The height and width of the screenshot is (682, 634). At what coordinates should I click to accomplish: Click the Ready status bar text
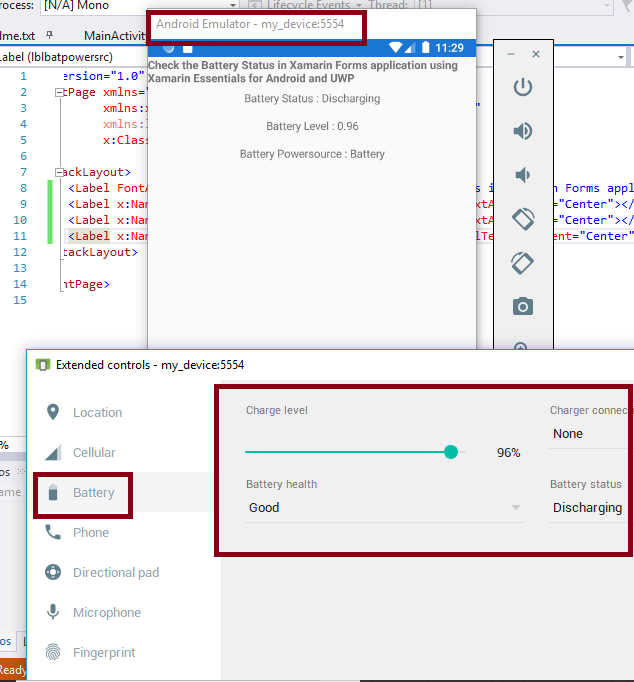tap(13, 670)
